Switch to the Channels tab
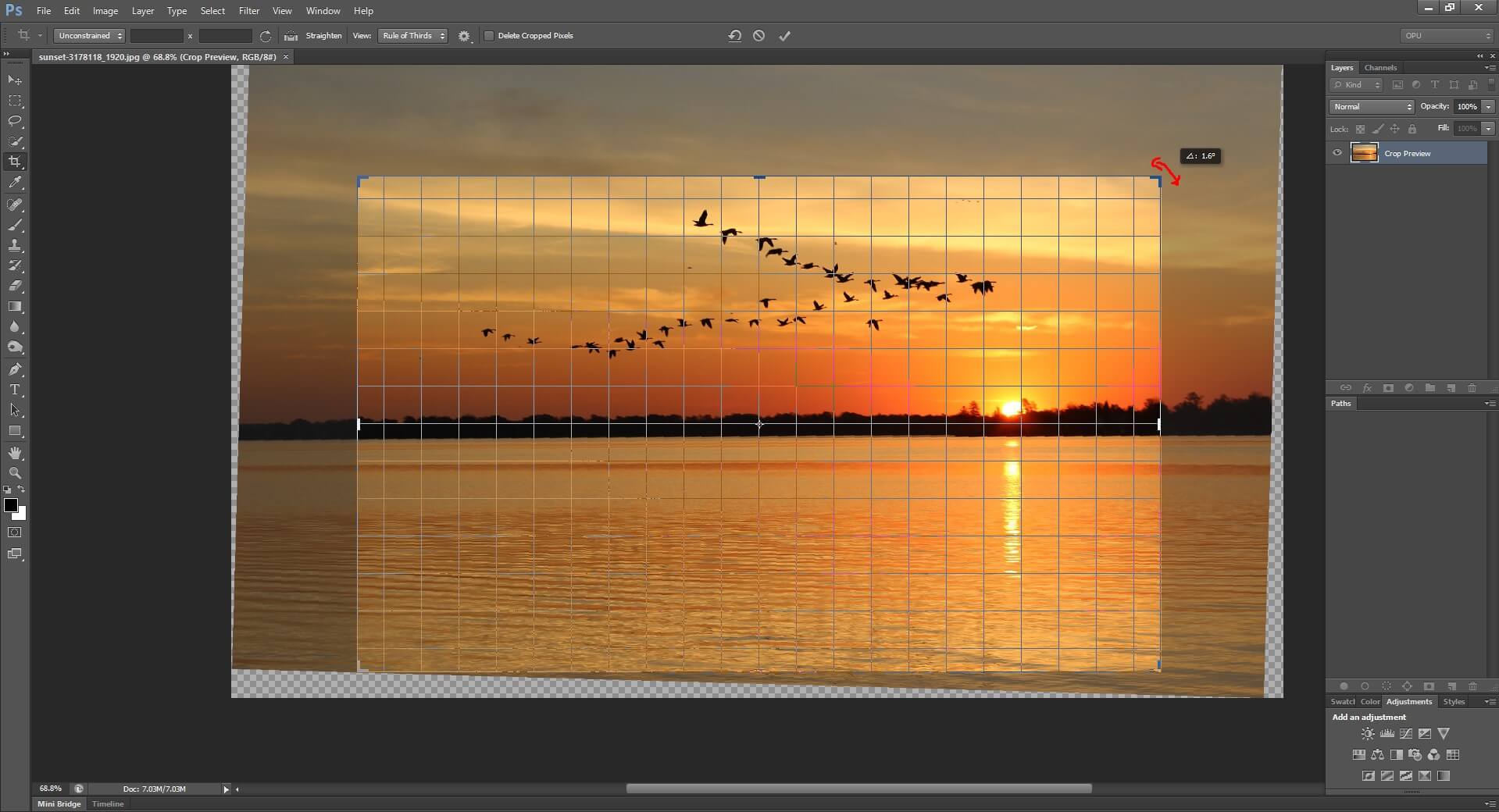The width and height of the screenshot is (1499, 812). (x=1380, y=68)
